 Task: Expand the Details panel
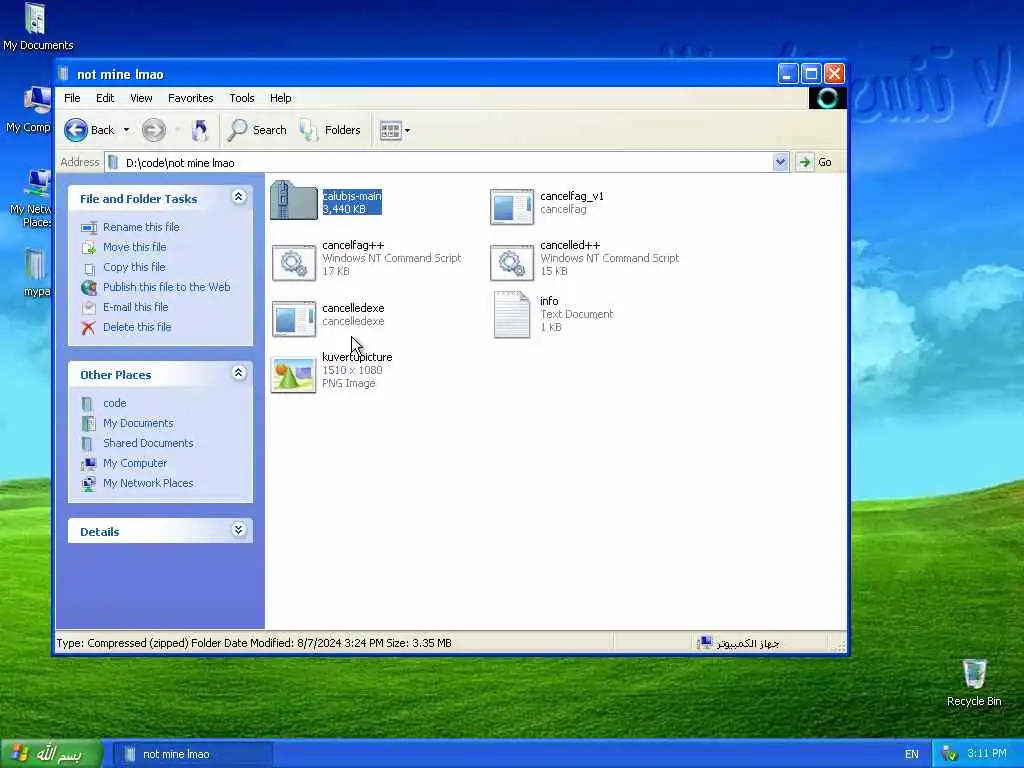tap(238, 530)
